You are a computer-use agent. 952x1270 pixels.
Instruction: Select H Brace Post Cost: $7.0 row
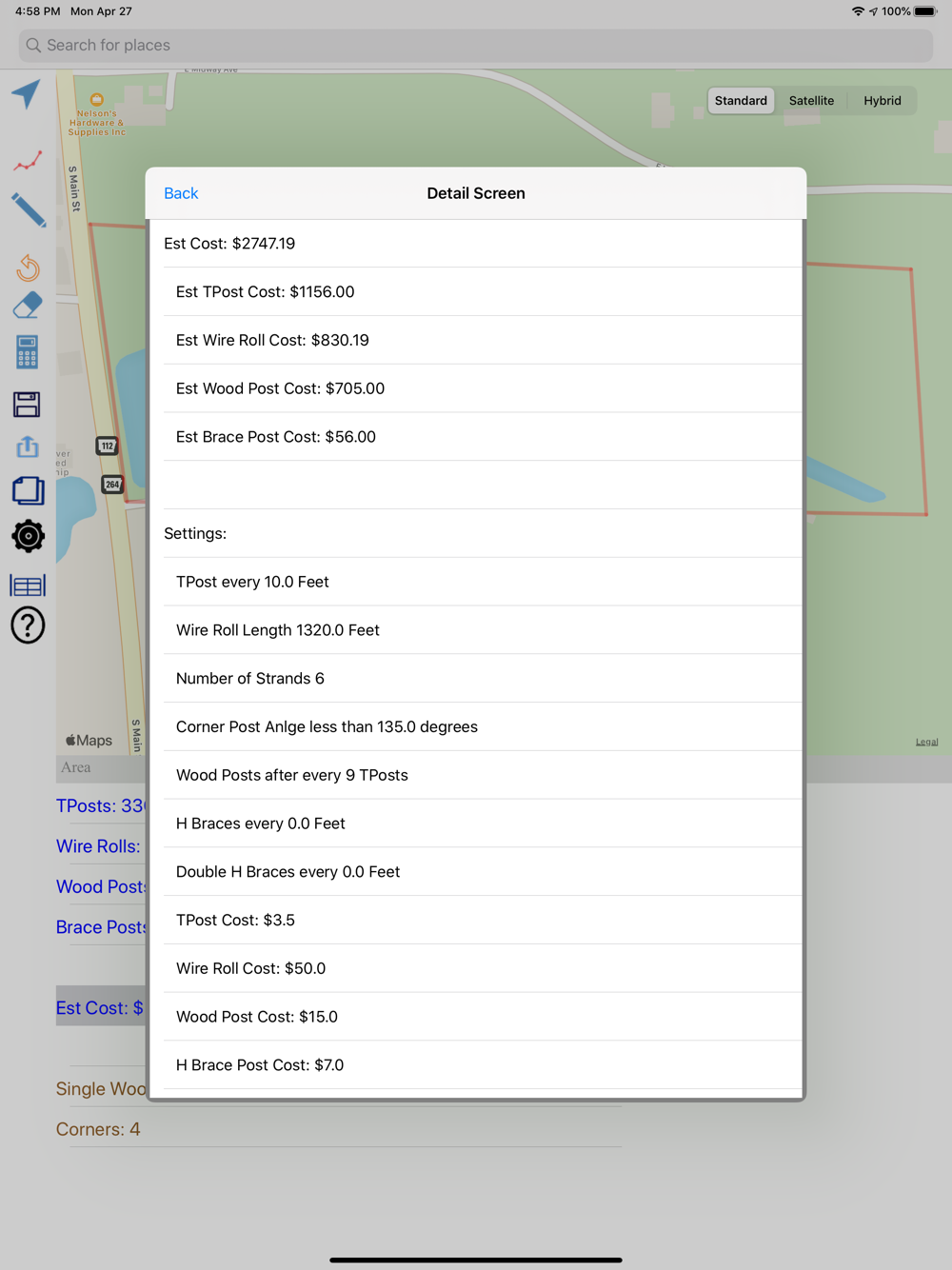[x=476, y=1065]
